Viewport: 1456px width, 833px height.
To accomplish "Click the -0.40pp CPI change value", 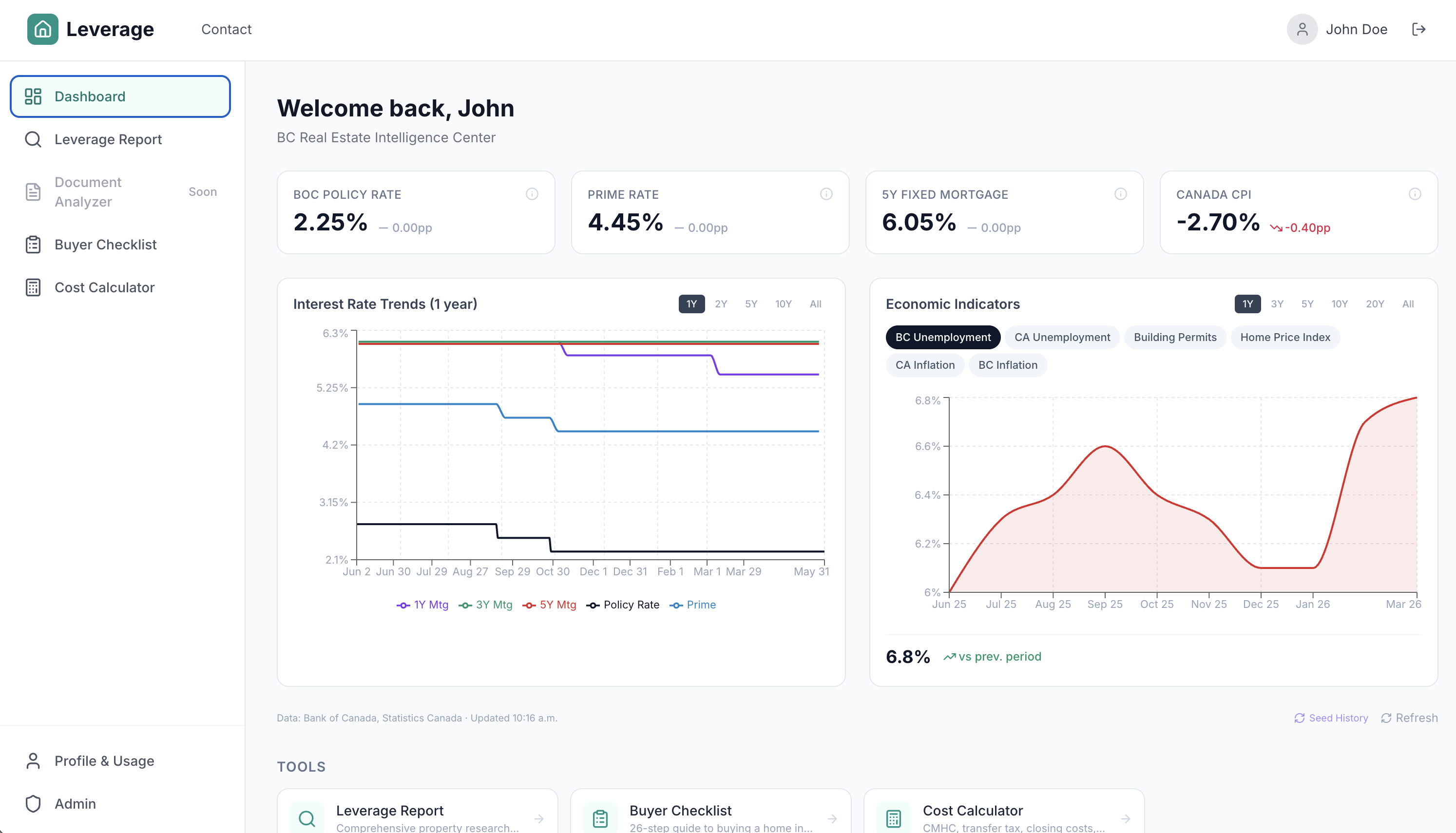I will pos(1300,227).
